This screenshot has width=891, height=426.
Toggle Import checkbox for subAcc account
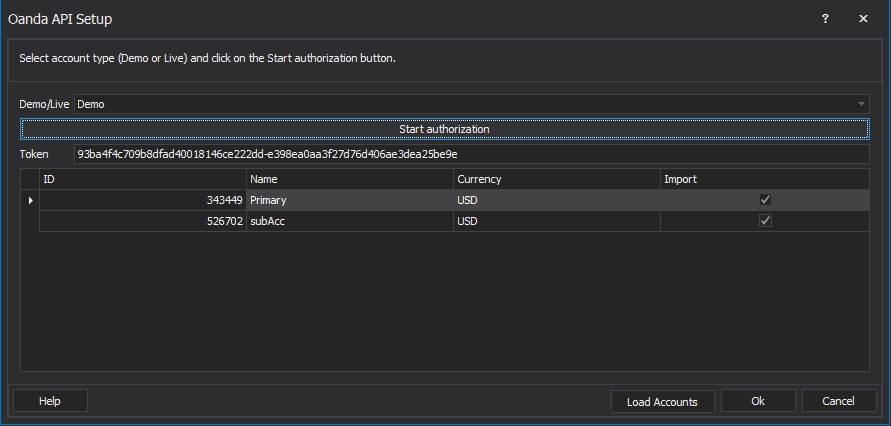(x=765, y=220)
